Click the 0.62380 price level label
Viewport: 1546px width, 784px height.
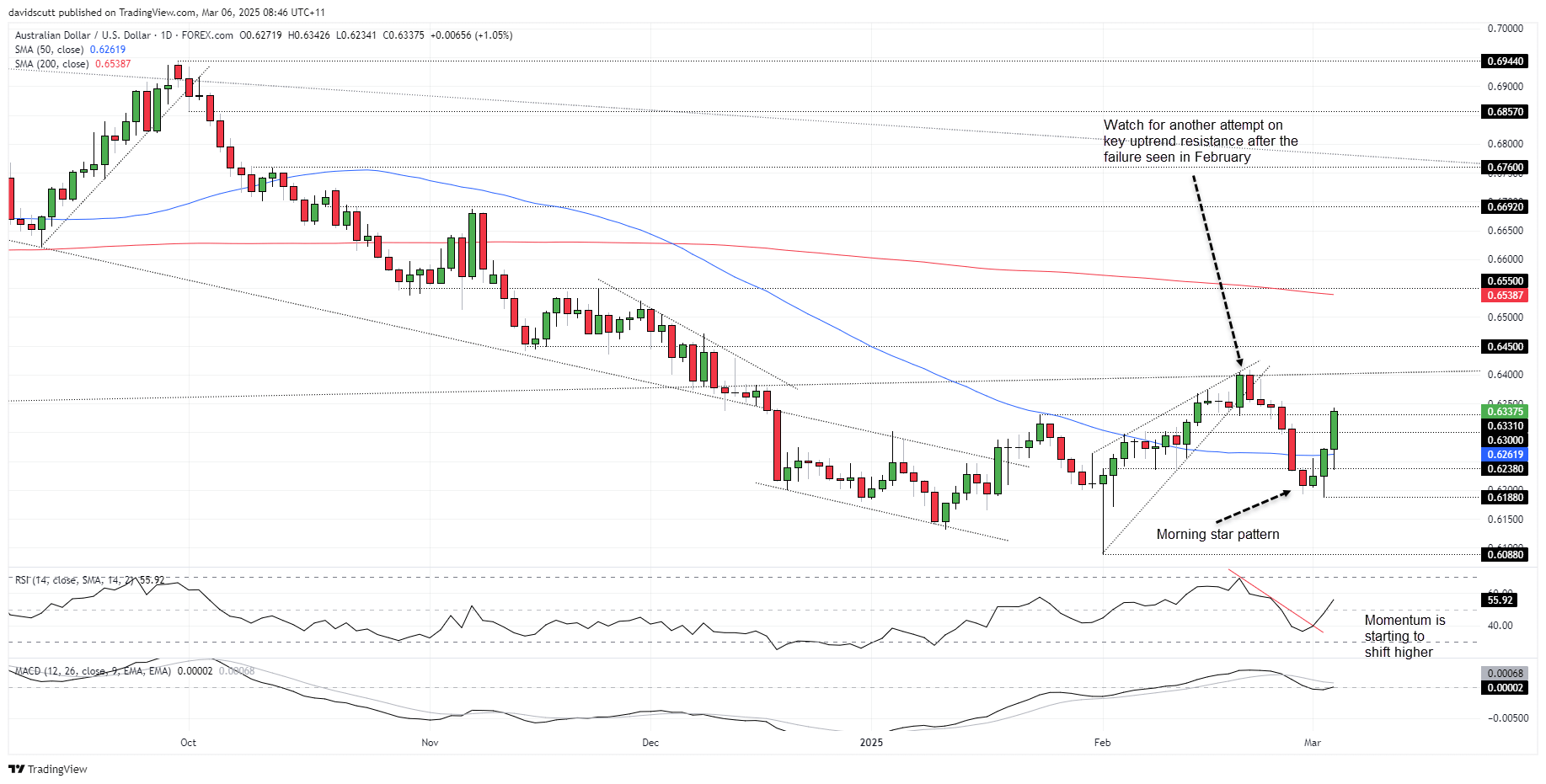[1505, 469]
